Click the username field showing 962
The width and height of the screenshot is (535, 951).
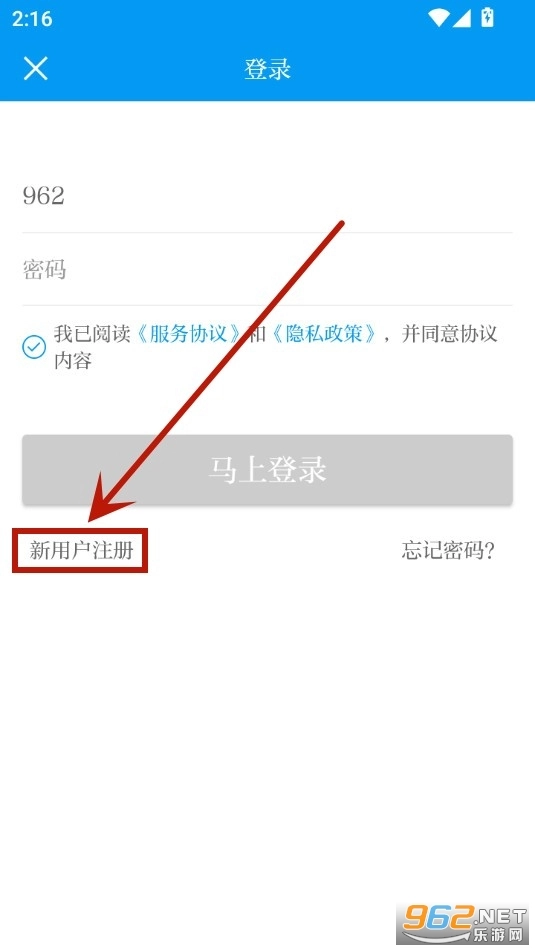pos(267,196)
